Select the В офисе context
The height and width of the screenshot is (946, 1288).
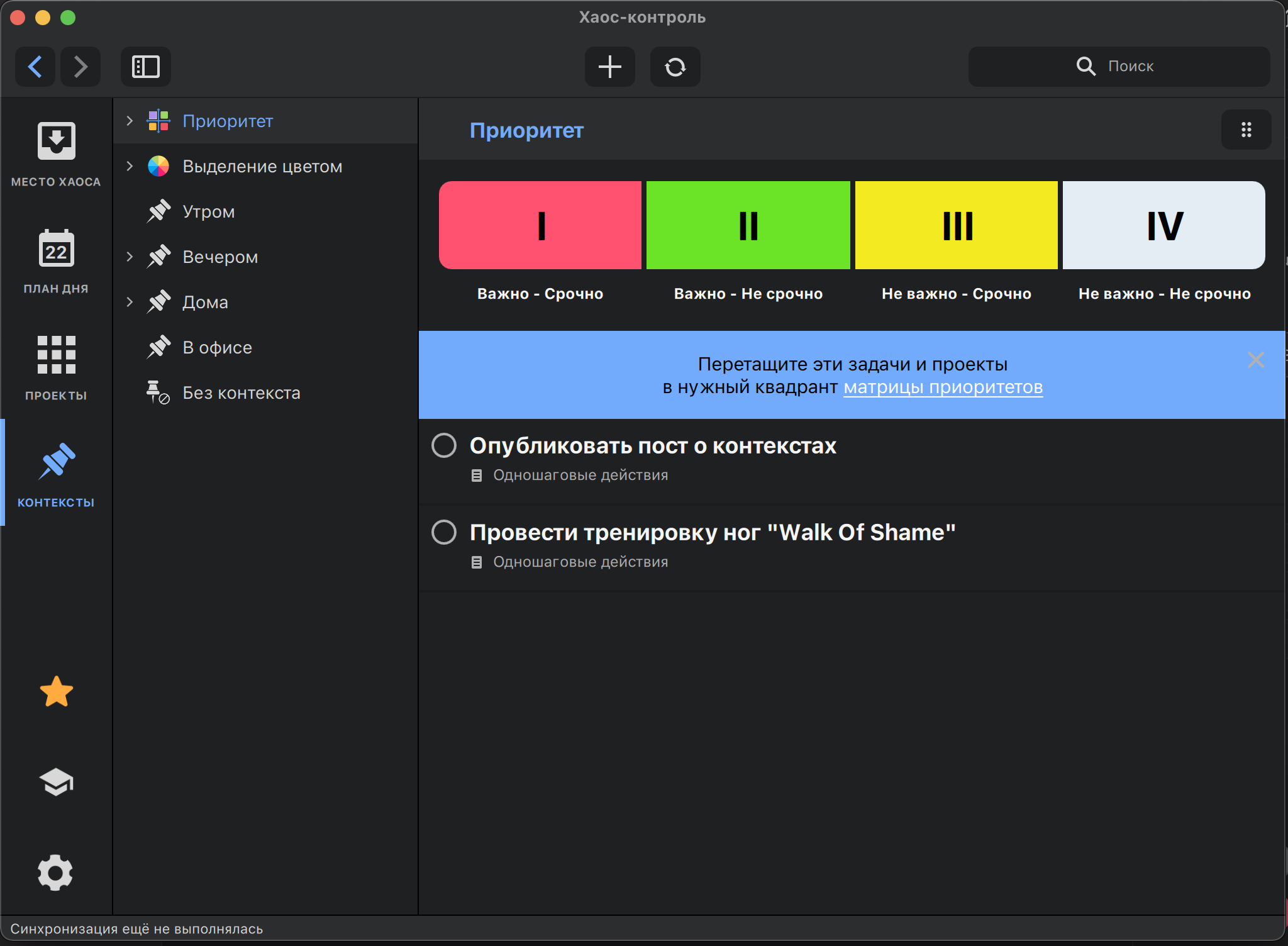point(217,348)
